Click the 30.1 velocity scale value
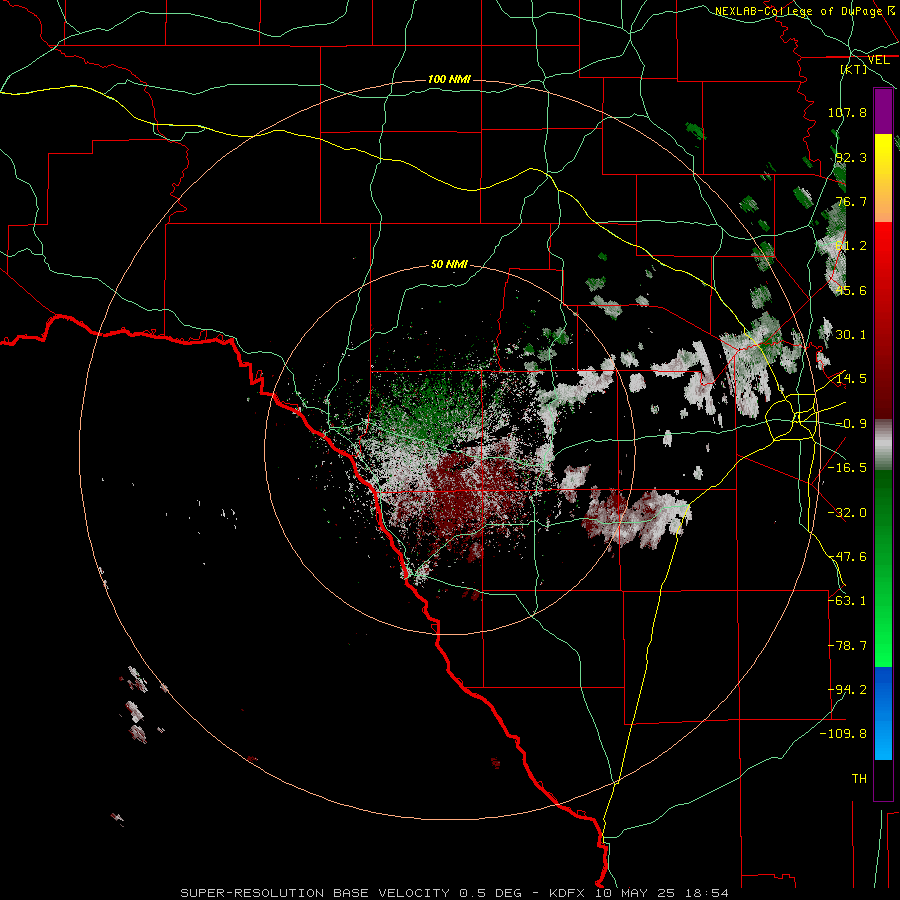The height and width of the screenshot is (900, 900). coord(851,335)
